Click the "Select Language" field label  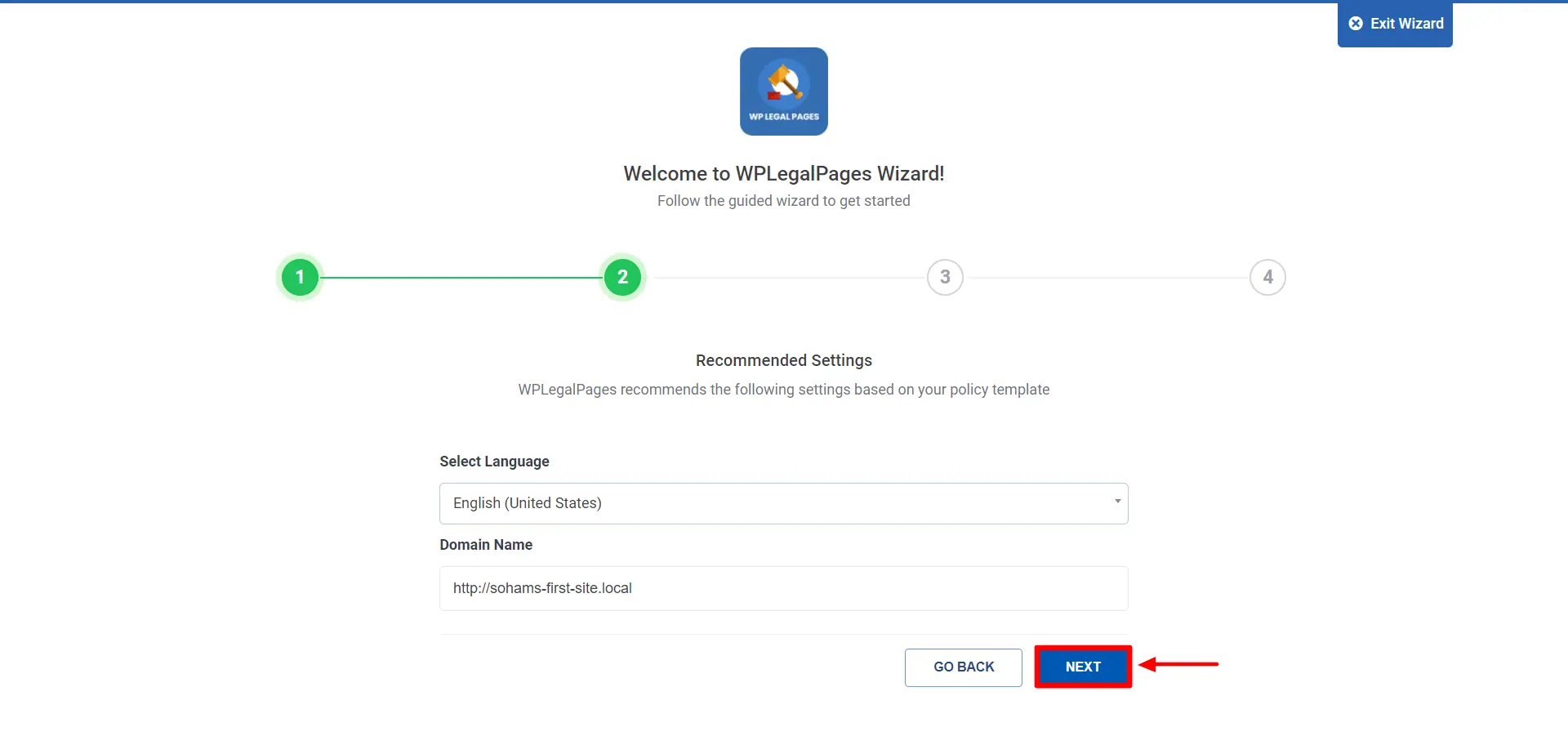click(494, 462)
